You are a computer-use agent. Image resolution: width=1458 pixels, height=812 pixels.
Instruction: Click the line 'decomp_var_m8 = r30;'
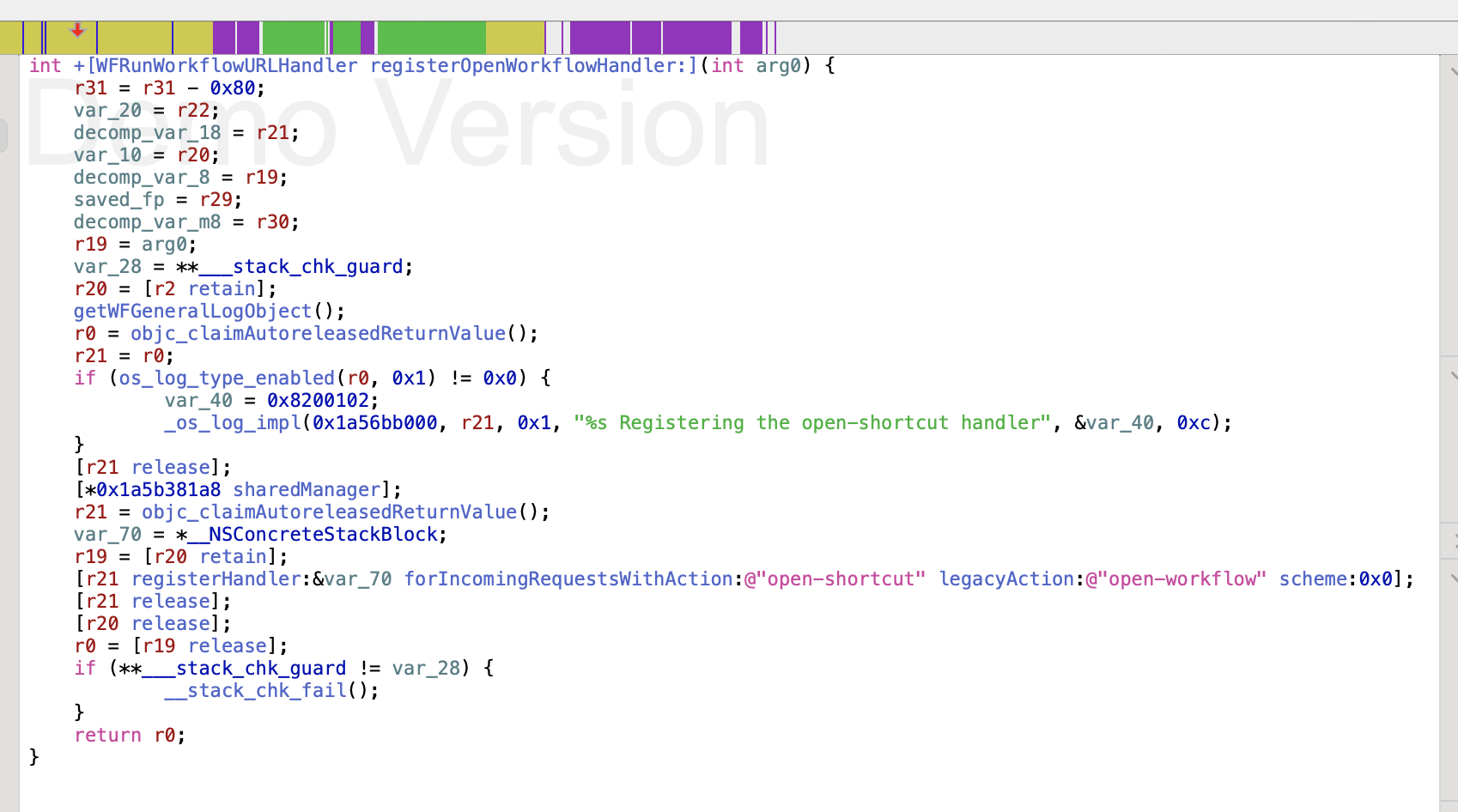tap(186, 222)
